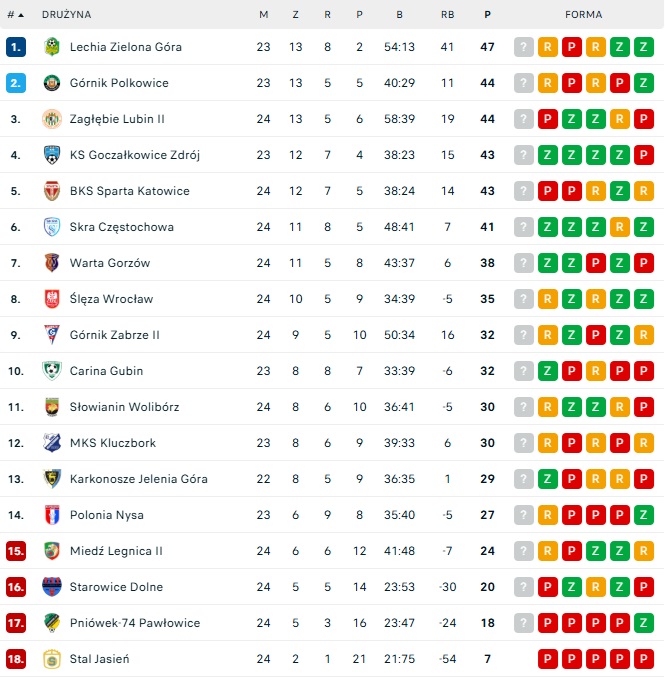
Task: Click the DRUŻYNA column header
Action: (66, 15)
